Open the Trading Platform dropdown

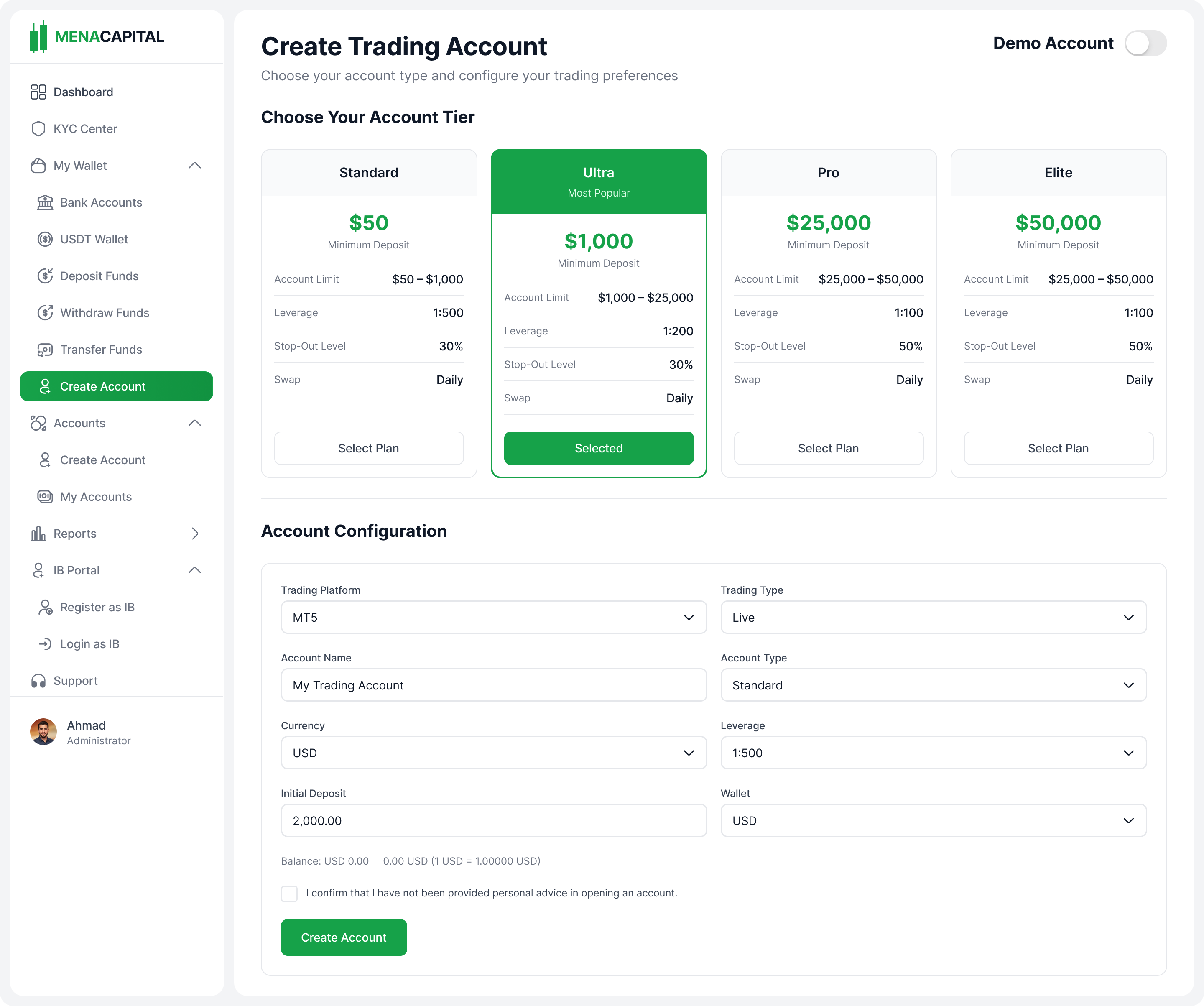point(494,618)
